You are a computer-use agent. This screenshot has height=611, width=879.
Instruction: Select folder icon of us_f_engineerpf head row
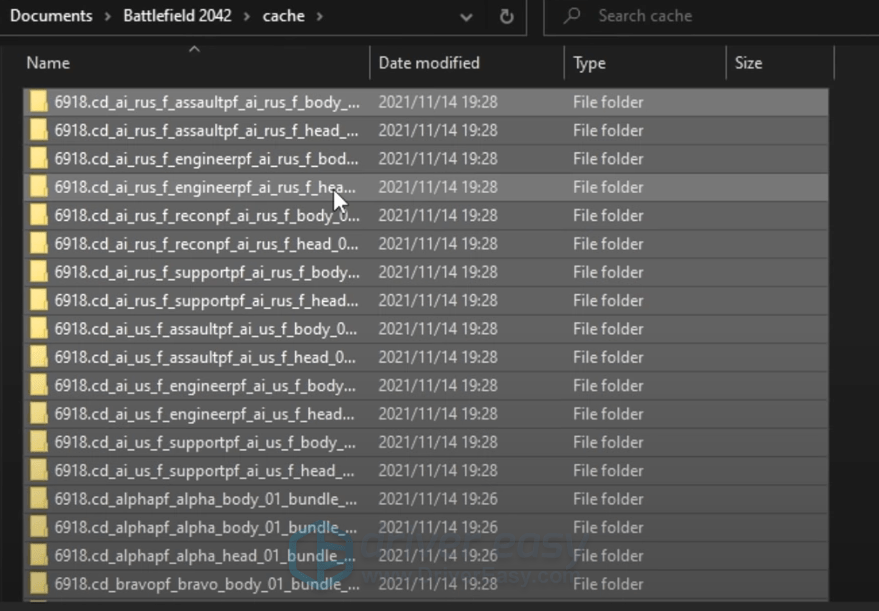click(39, 414)
